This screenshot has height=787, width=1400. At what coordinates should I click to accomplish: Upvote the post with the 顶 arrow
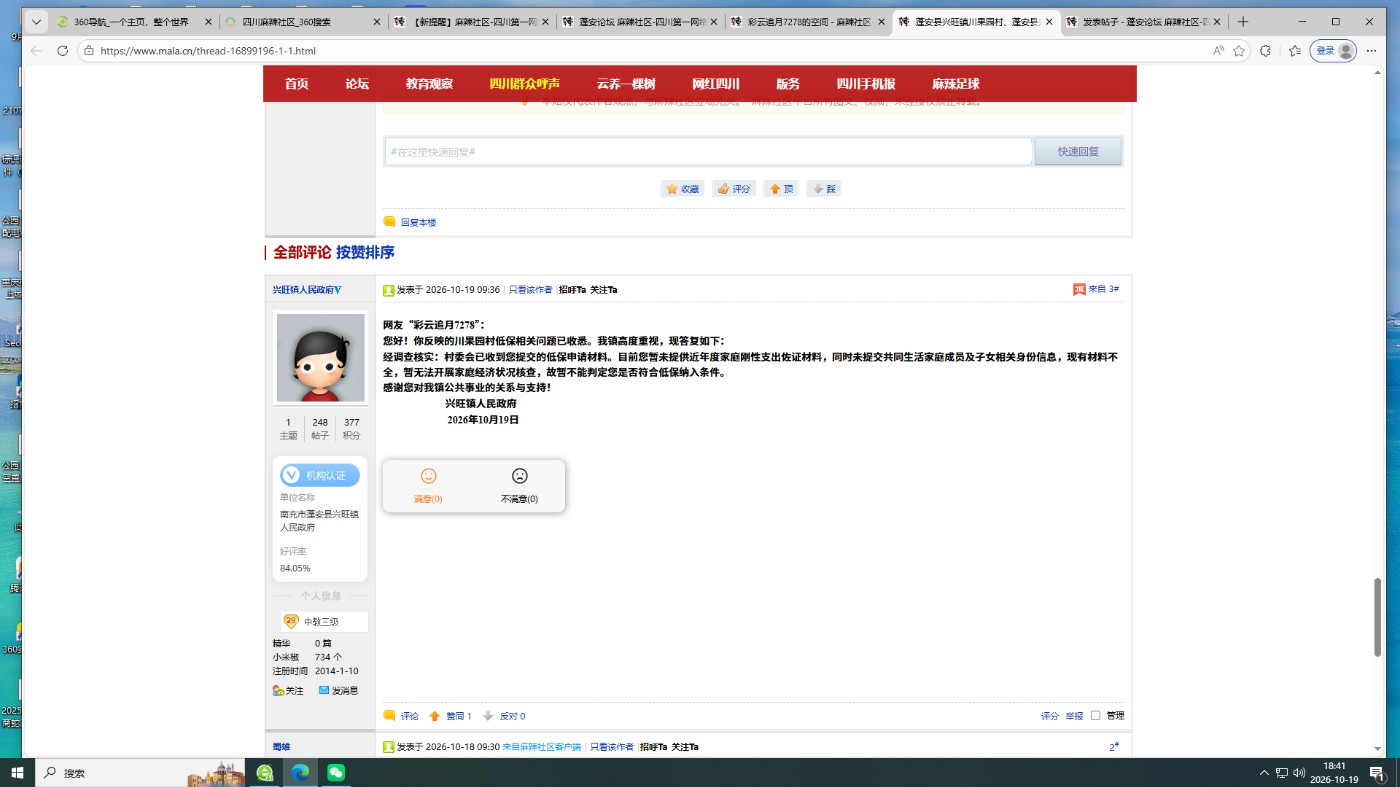coord(774,189)
